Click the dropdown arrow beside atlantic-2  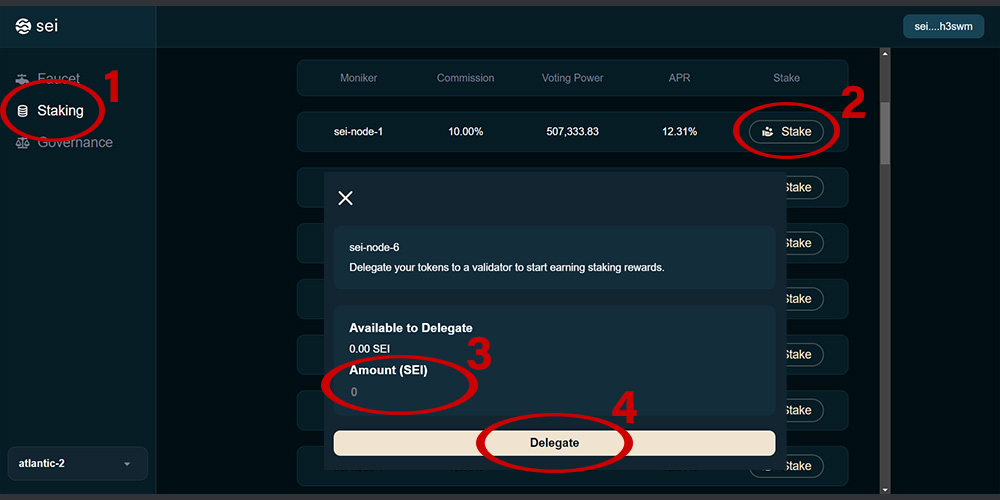(127, 464)
